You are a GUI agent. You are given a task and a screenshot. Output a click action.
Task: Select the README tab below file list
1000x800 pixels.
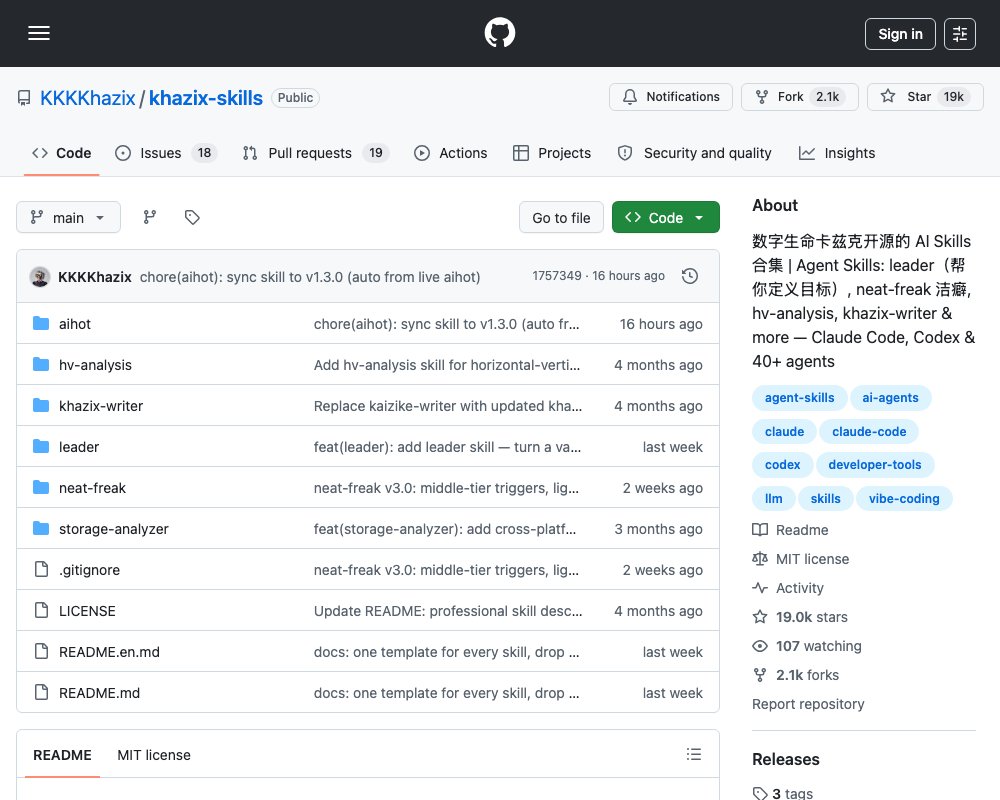tap(62, 755)
